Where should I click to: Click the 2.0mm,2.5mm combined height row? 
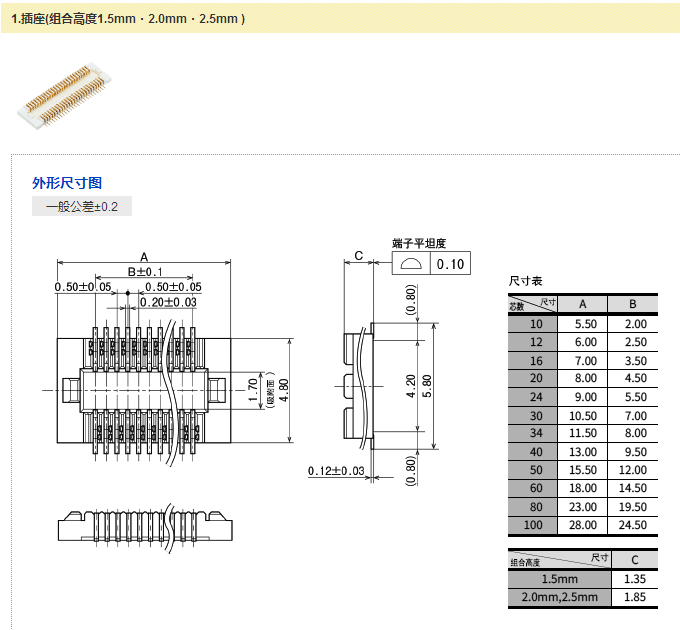583,598
